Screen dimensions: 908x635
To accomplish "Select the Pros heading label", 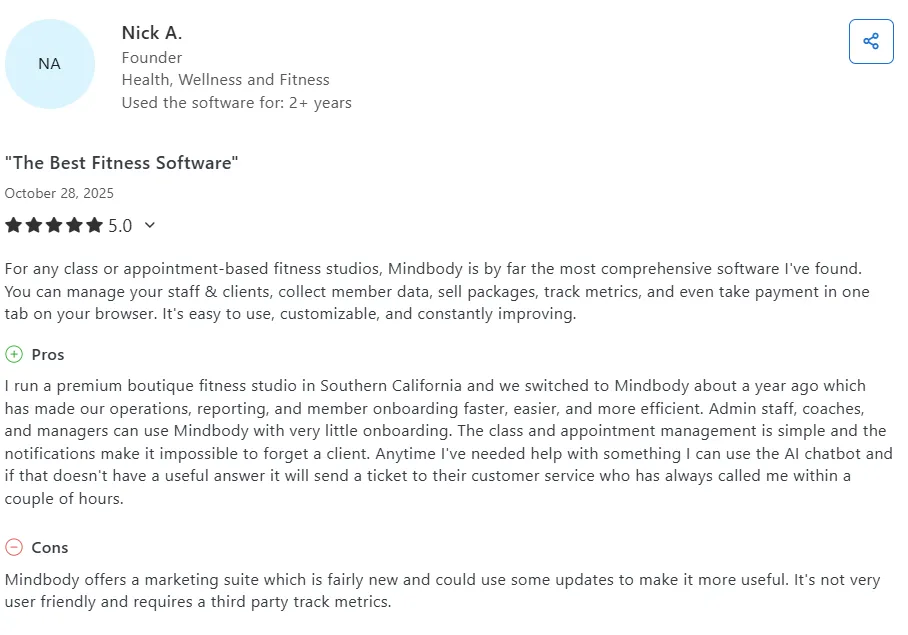I will coord(49,354).
